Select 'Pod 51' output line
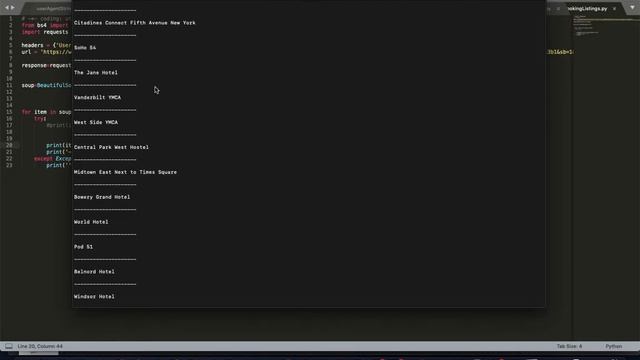The width and height of the screenshot is (640, 360). (83, 247)
